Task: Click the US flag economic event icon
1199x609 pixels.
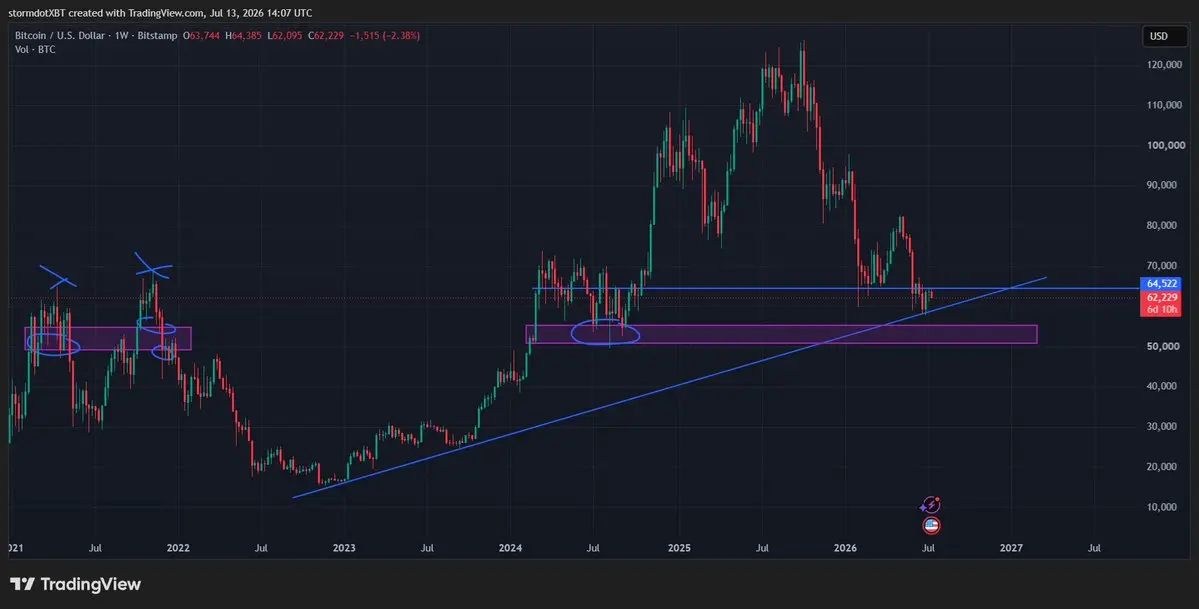Action: point(931,526)
